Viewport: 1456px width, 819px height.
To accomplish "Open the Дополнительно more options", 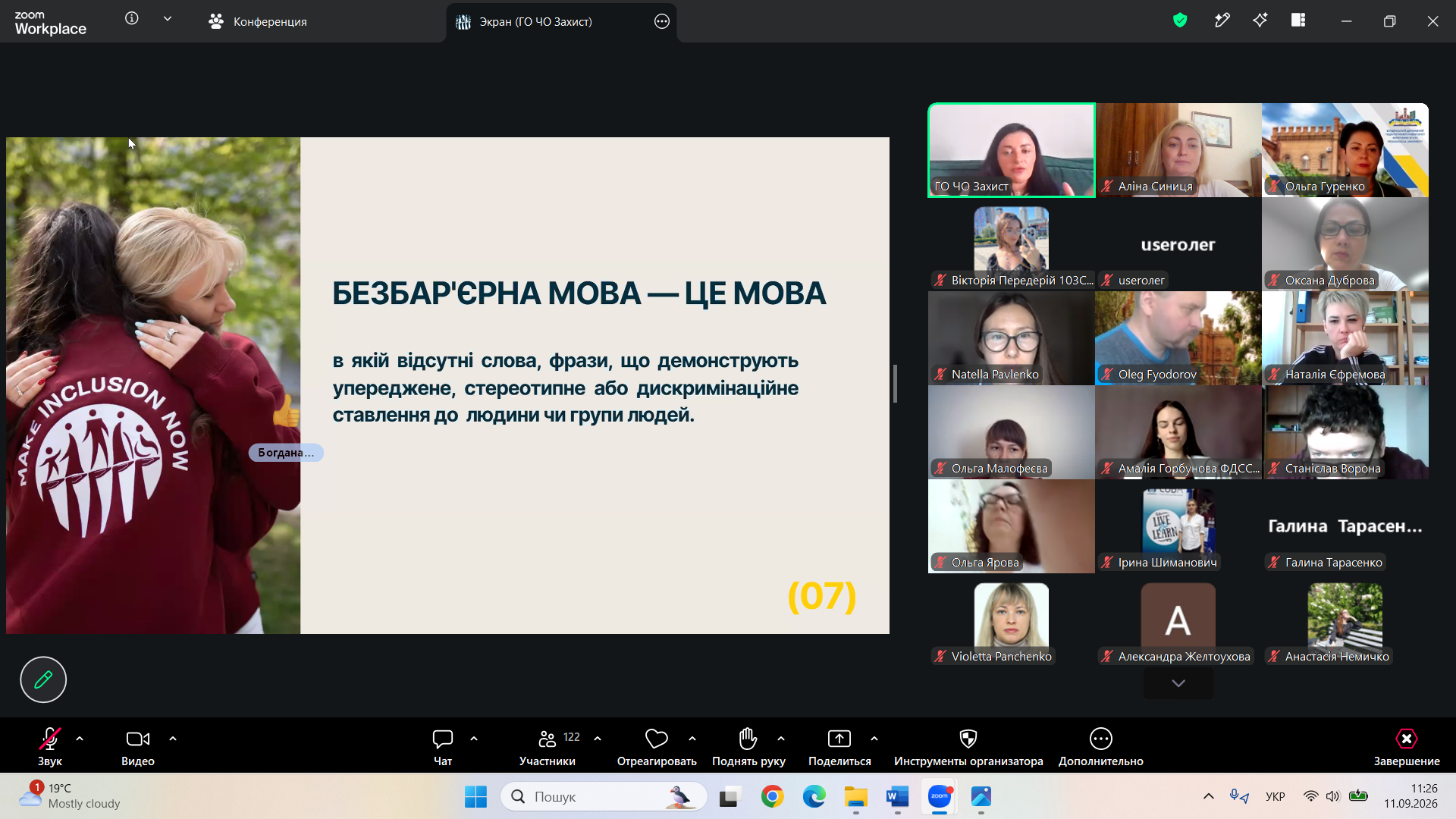I will pos(1101,747).
